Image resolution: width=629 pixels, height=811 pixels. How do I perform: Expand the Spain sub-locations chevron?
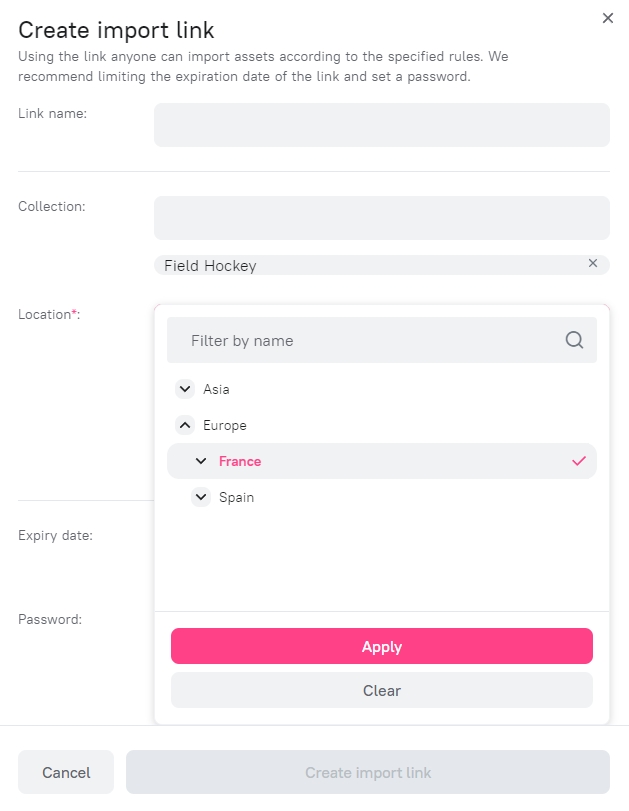pyautogui.click(x=201, y=497)
